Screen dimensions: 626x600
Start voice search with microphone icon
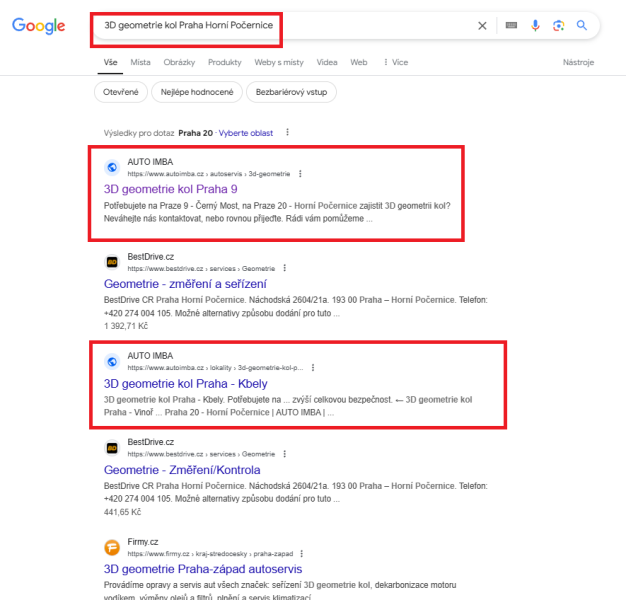[x=535, y=26]
